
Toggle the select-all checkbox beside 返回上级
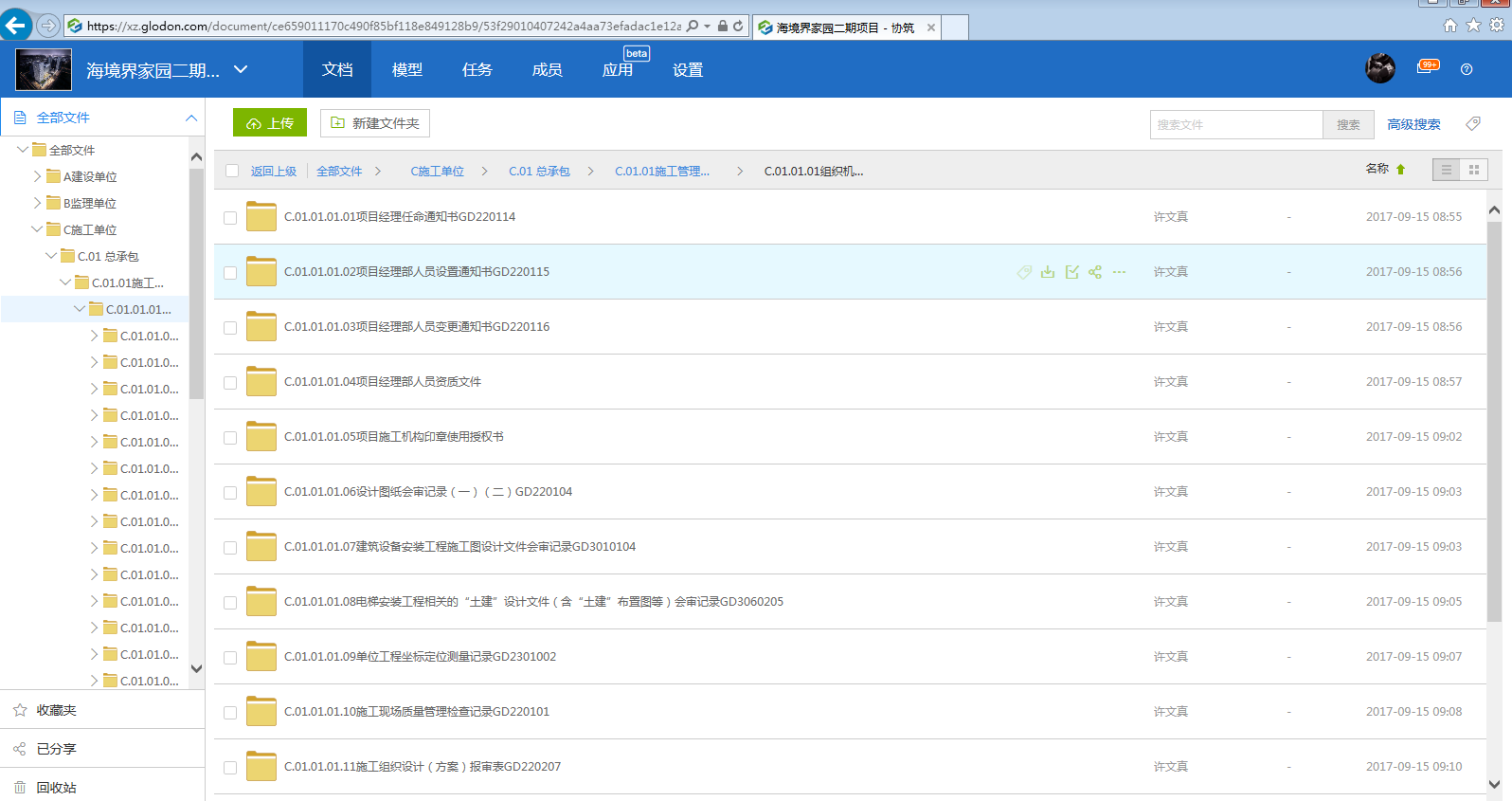point(232,172)
